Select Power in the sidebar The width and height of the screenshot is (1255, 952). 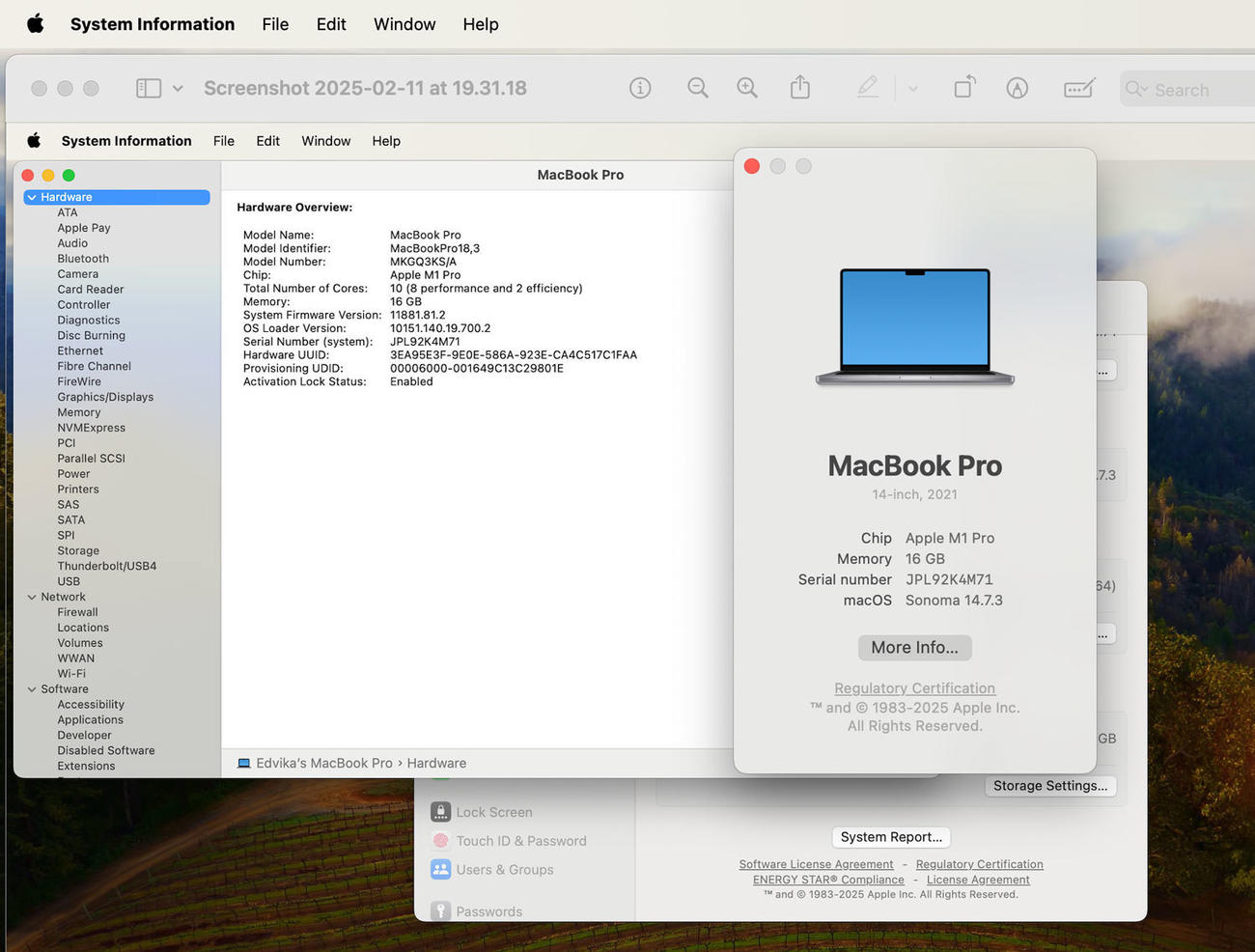point(73,474)
